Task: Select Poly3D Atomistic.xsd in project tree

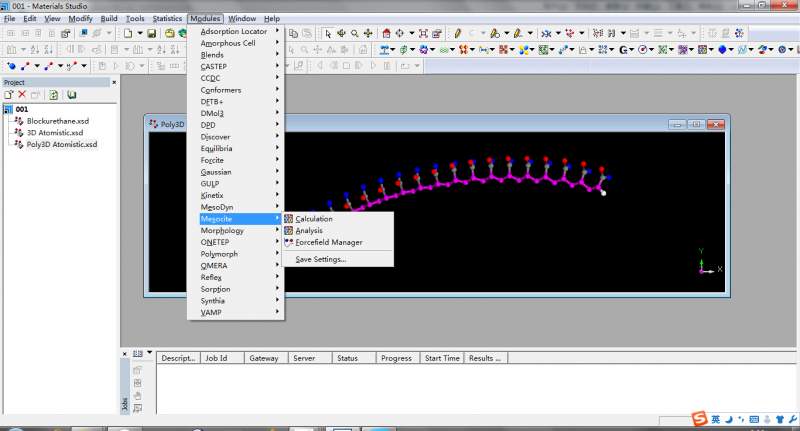Action: (62, 144)
